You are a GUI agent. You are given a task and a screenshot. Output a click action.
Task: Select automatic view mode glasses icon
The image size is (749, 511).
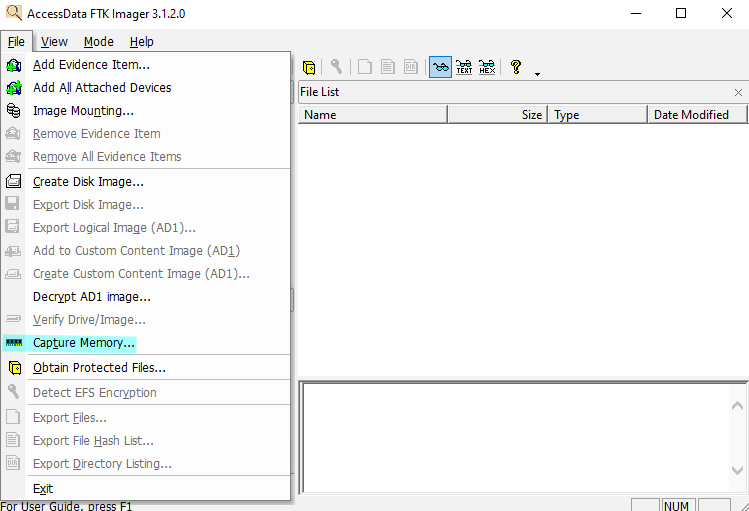pos(440,67)
